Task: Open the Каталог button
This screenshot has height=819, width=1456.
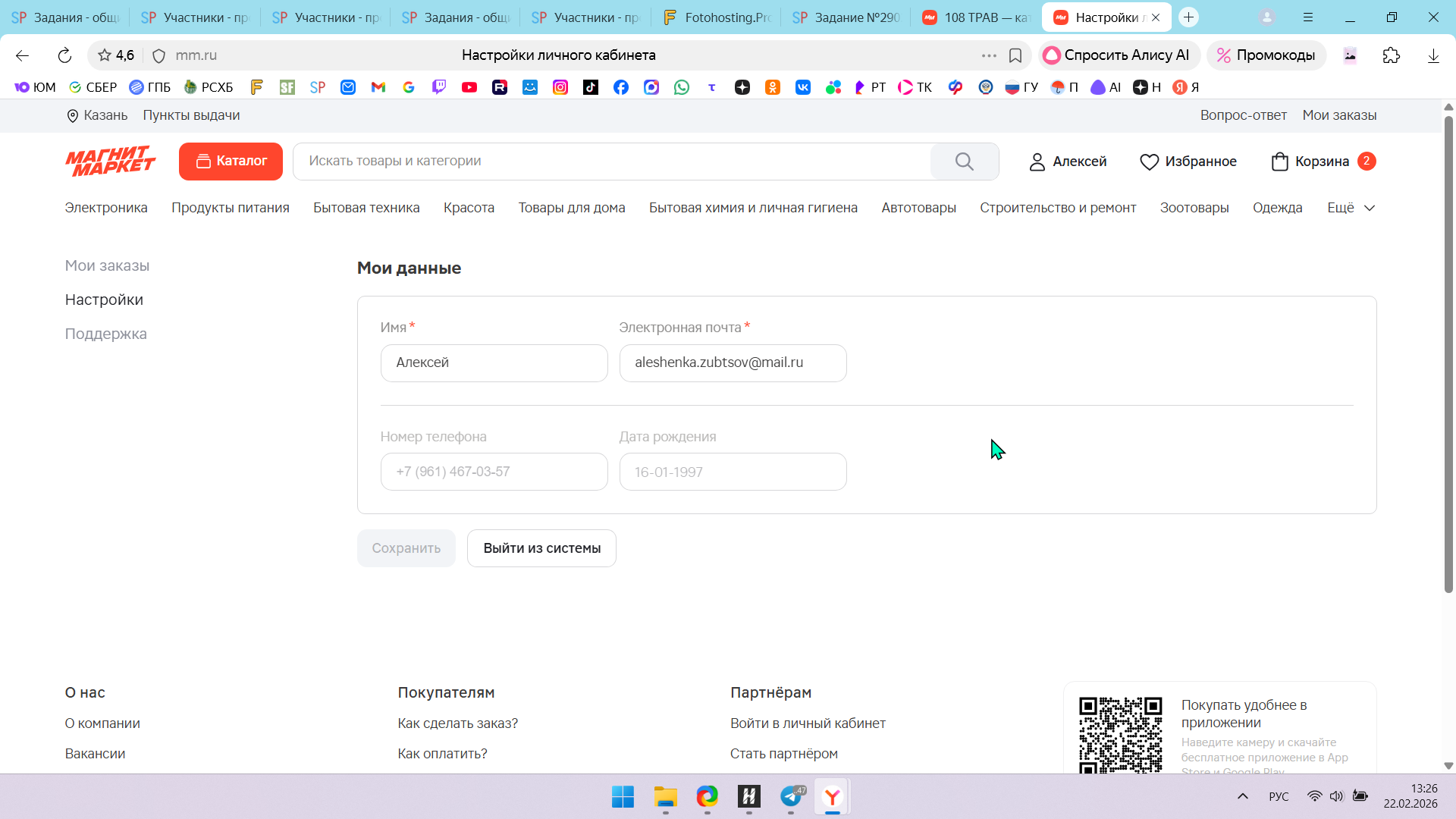Action: tap(231, 162)
